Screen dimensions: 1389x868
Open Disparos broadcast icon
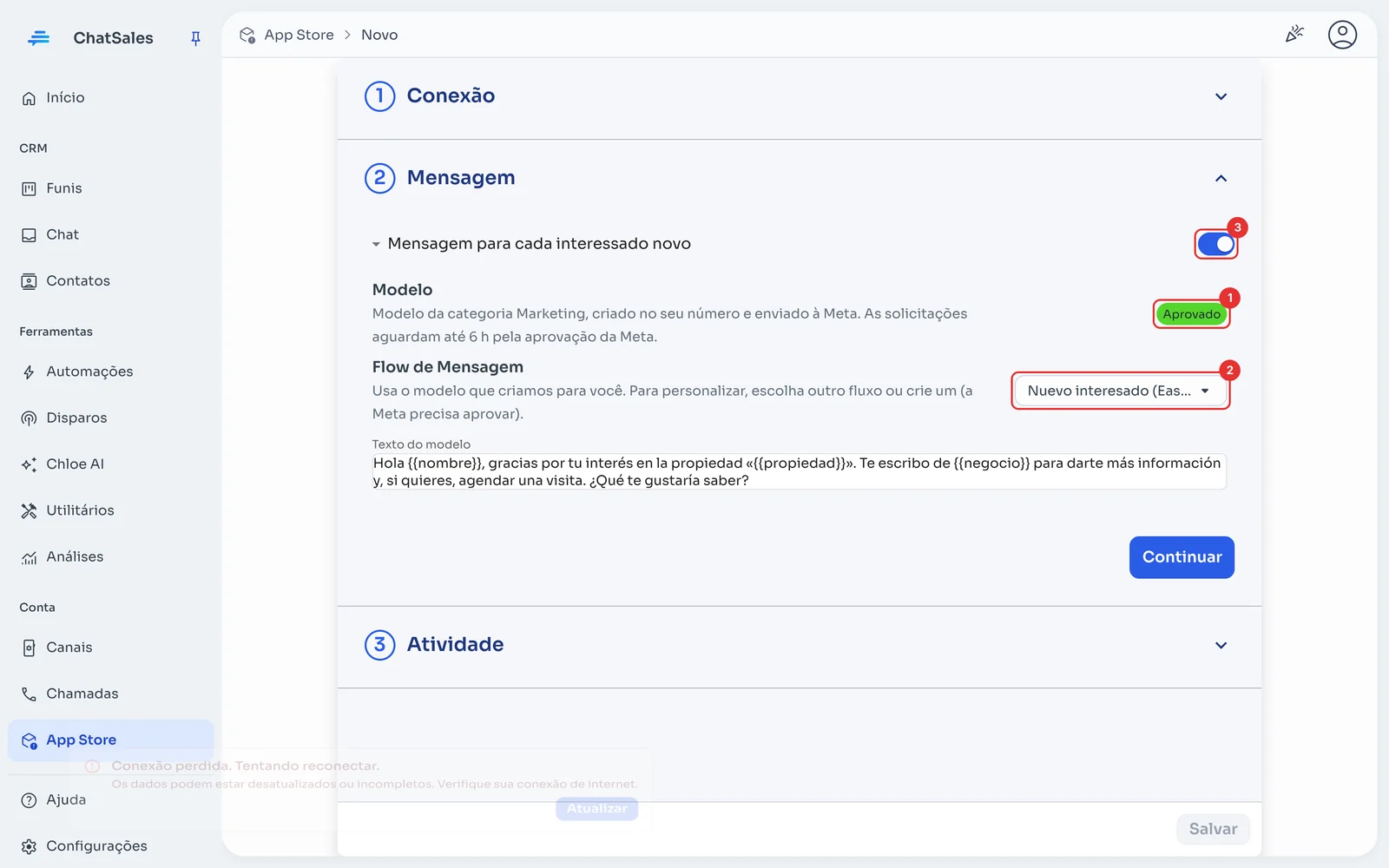point(29,418)
